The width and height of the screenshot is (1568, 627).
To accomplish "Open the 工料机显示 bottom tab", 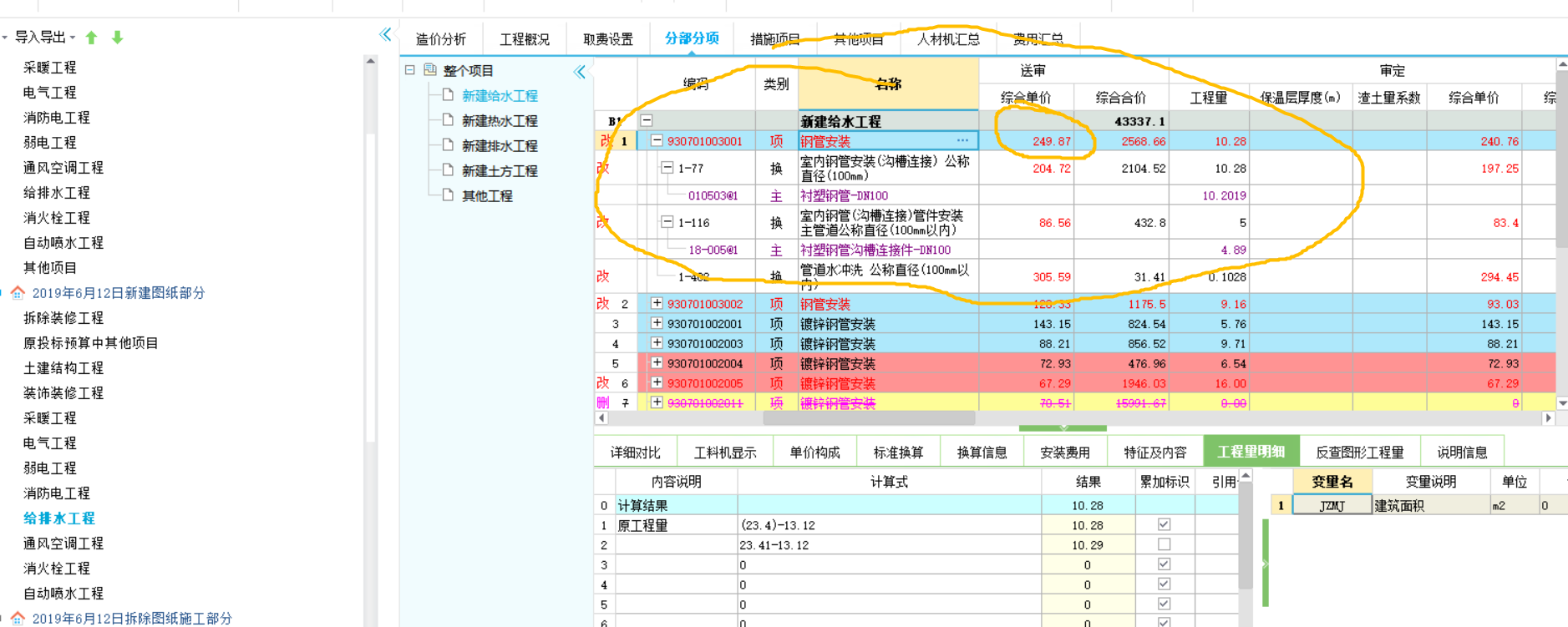I will click(x=725, y=453).
